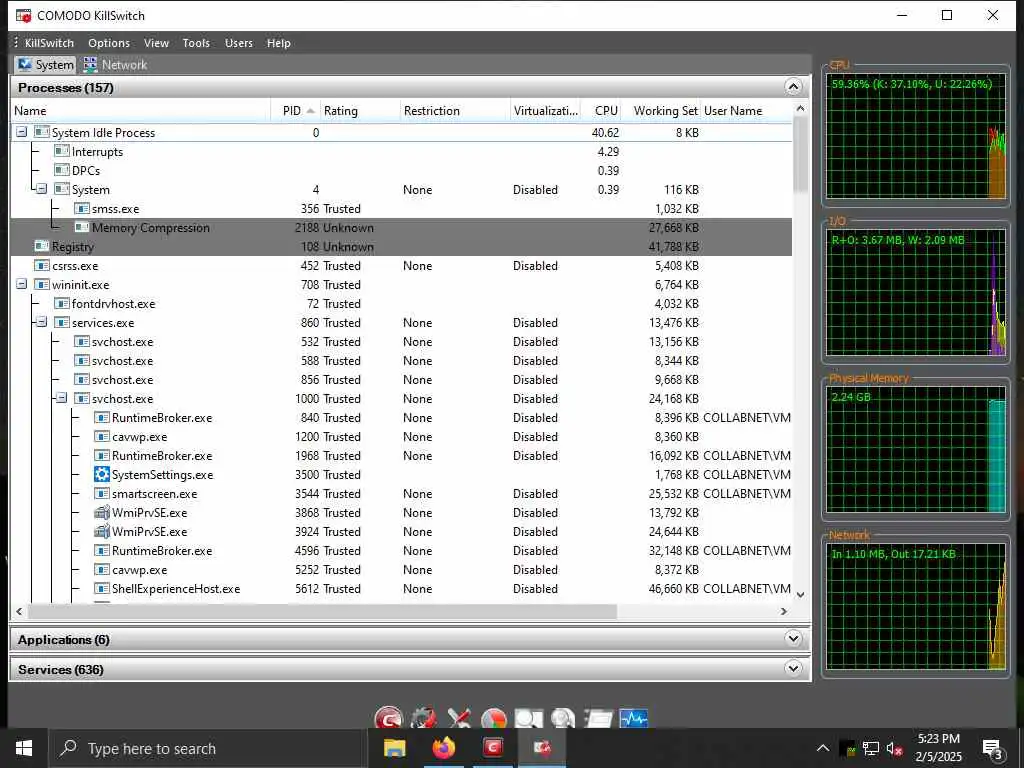
Task: Click the Network tab's computers icon
Action: (x=90, y=65)
